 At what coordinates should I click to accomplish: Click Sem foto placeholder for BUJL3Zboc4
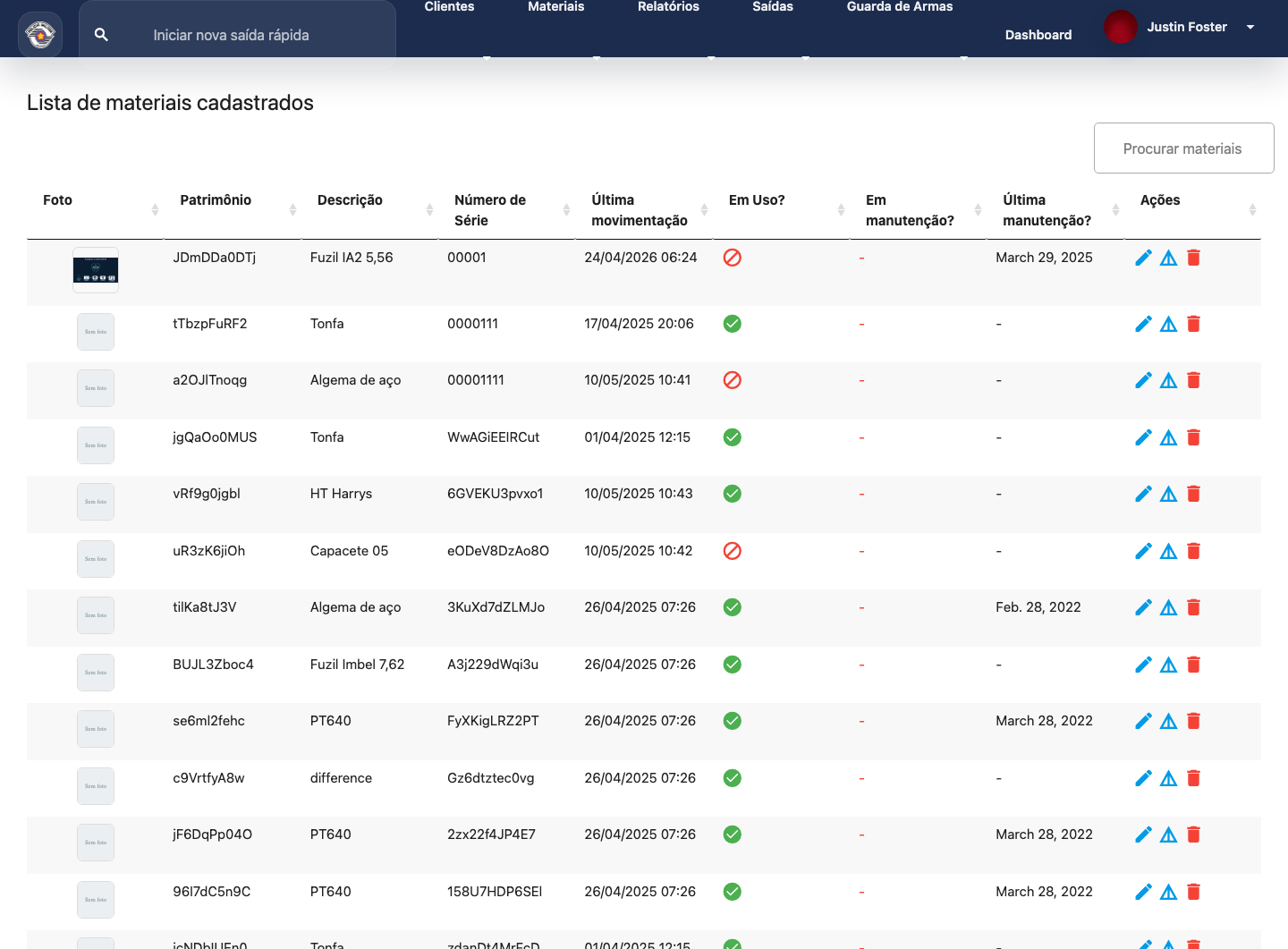[96, 673]
